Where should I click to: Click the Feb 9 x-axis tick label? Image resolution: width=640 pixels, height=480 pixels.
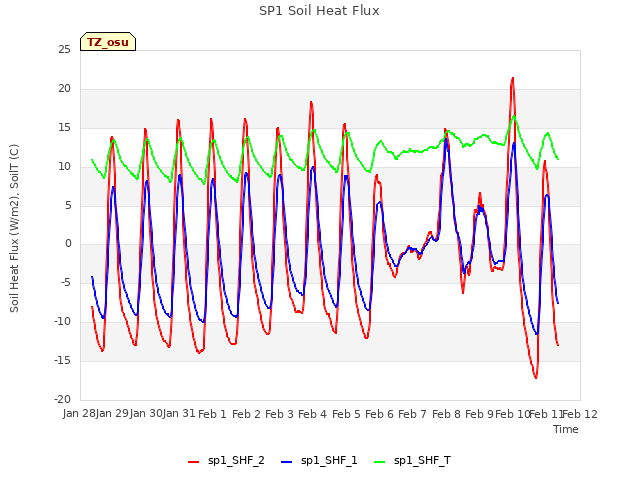coord(479,414)
